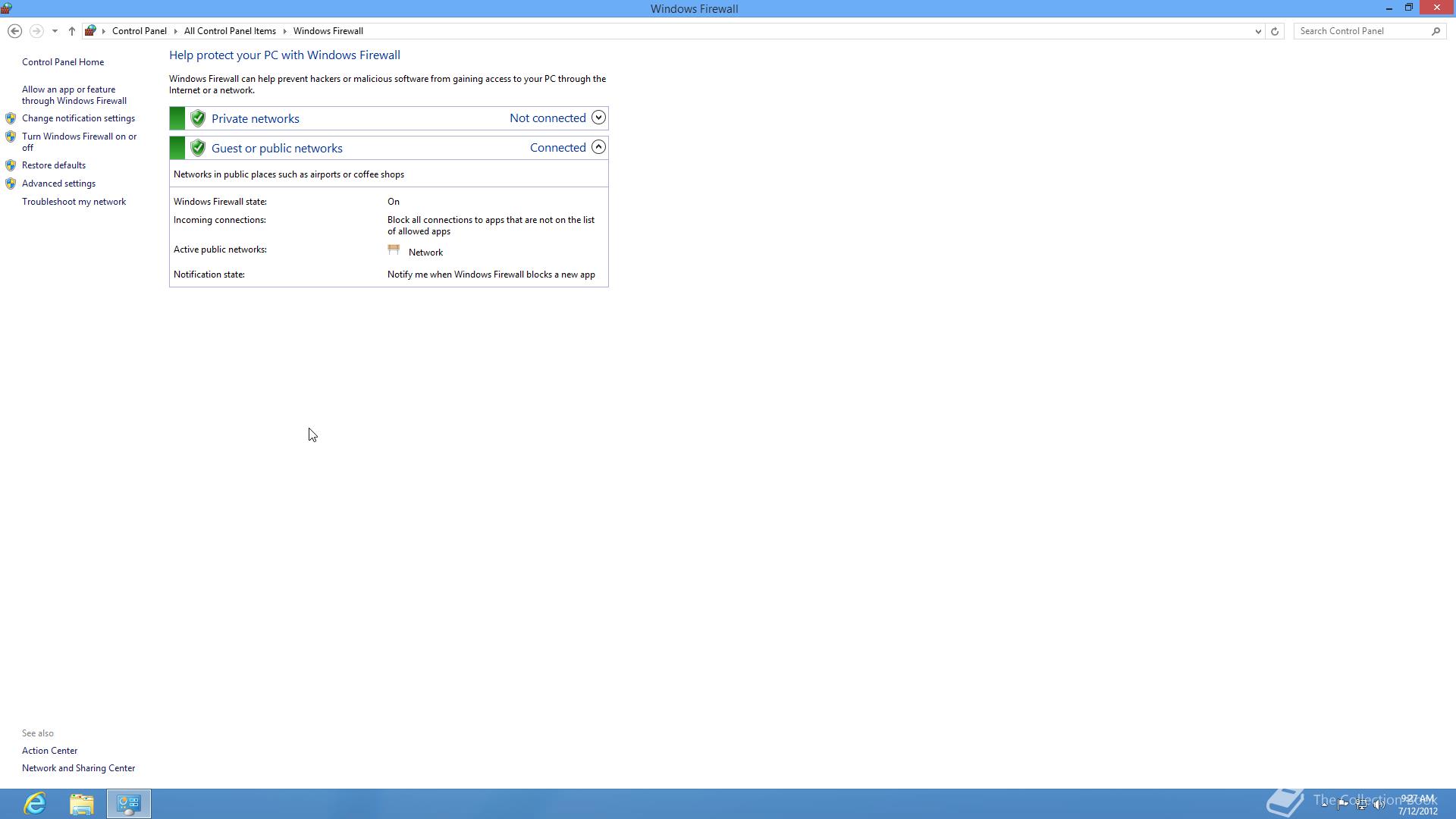The image size is (1456, 819).
Task: Open Troubleshoot my network
Action: point(74,202)
